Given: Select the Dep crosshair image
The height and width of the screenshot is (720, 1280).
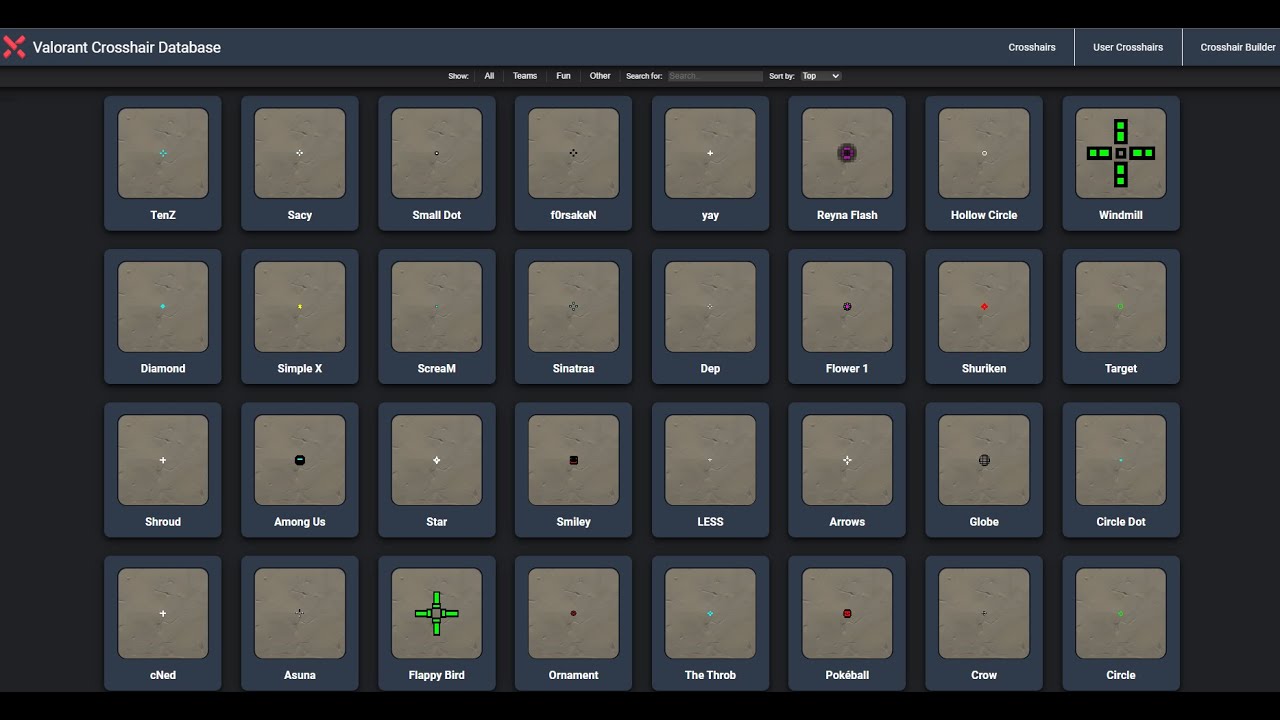Looking at the screenshot, I should (x=710, y=306).
